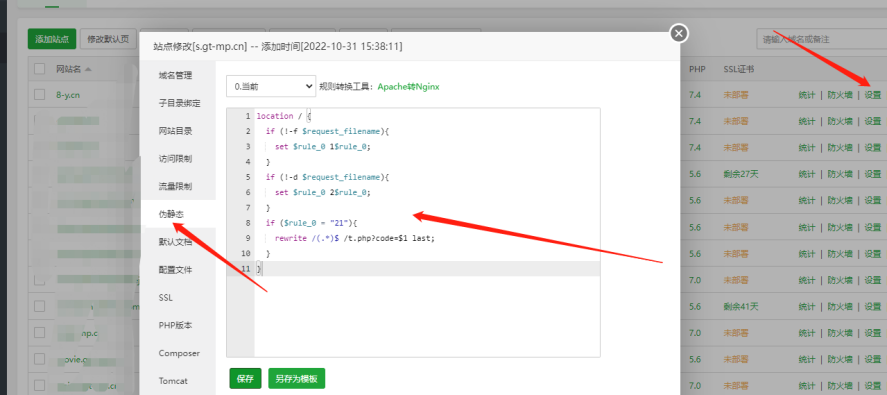Click code line 'if (!-d $request_filename){'
This screenshot has width=887, height=395.
(328, 177)
